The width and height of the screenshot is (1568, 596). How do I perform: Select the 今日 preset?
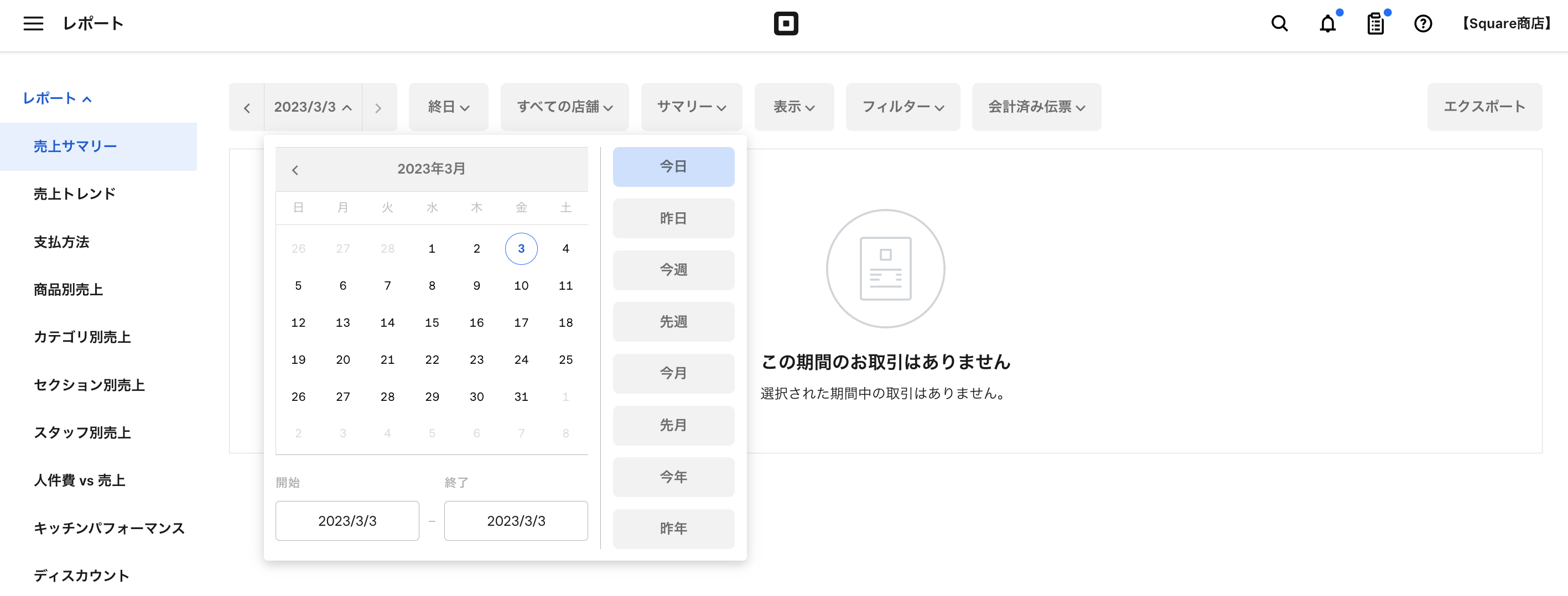[x=673, y=166]
